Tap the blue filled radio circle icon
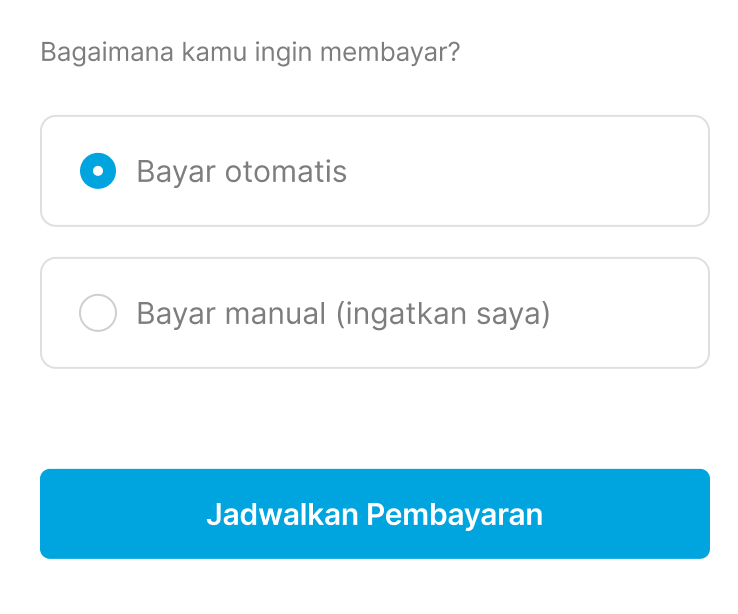This screenshot has width=738, height=614. coord(98,171)
